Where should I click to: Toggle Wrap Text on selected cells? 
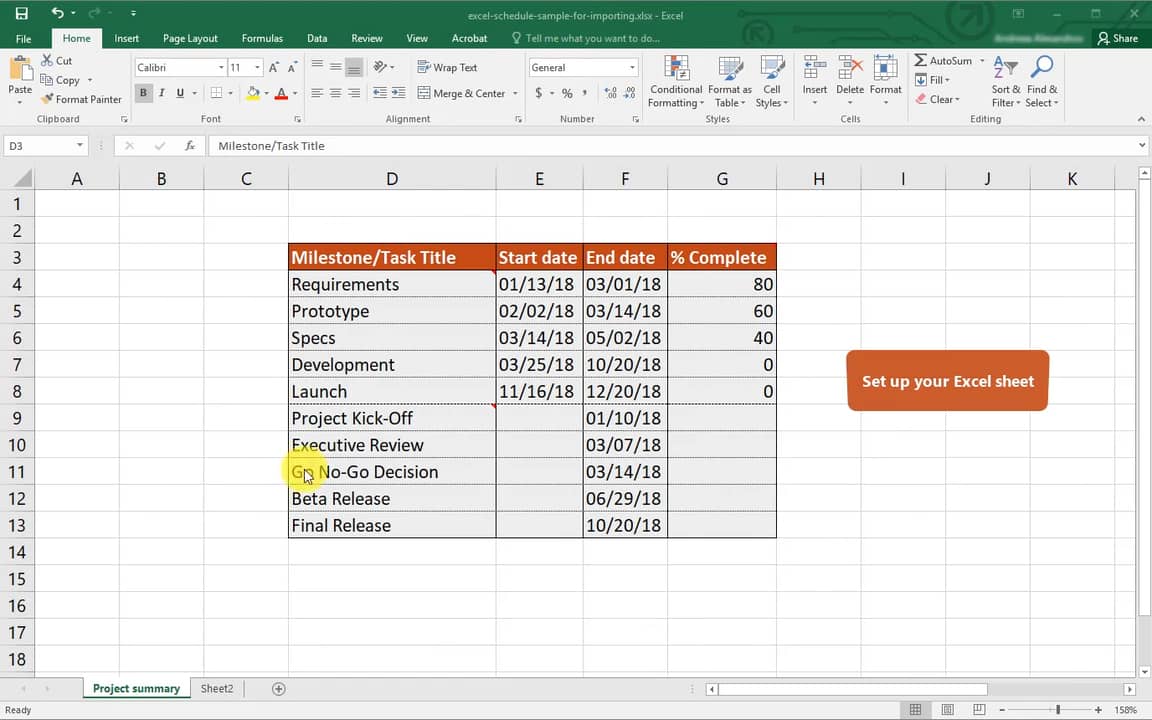coord(447,68)
